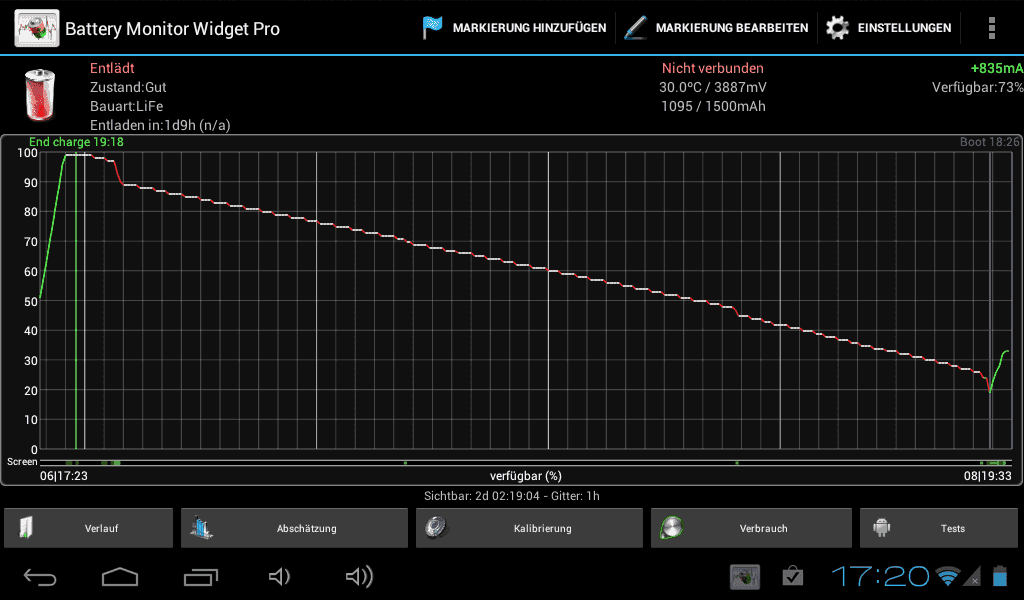This screenshot has width=1024, height=600.
Task: Open the Abschätzung tab
Action: click(x=294, y=528)
